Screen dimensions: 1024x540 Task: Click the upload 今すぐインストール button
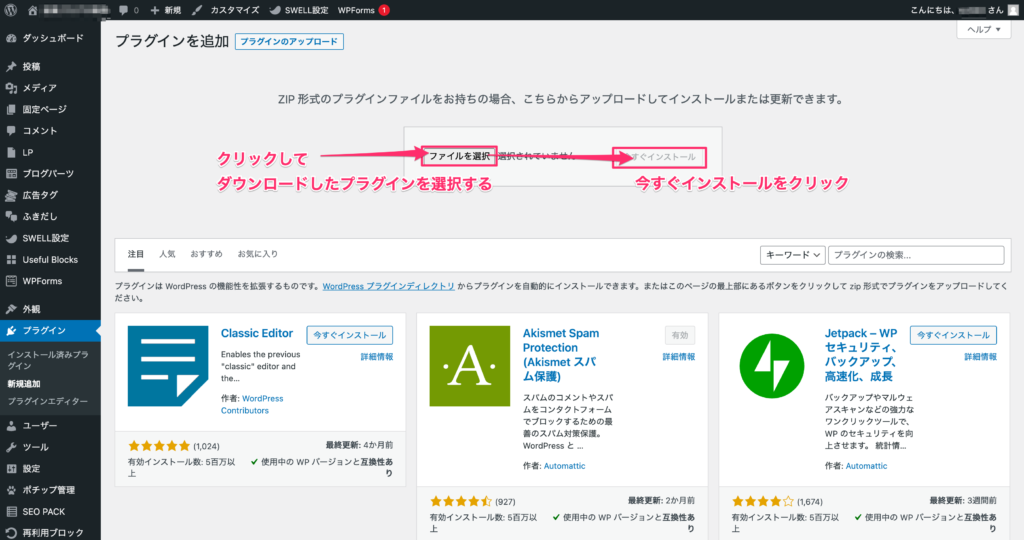click(x=659, y=157)
